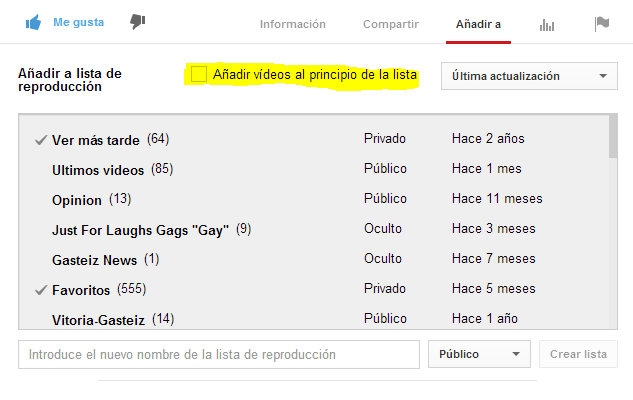Select the "Añadir a" tab
Screen dimensions: 633x400
point(478,24)
